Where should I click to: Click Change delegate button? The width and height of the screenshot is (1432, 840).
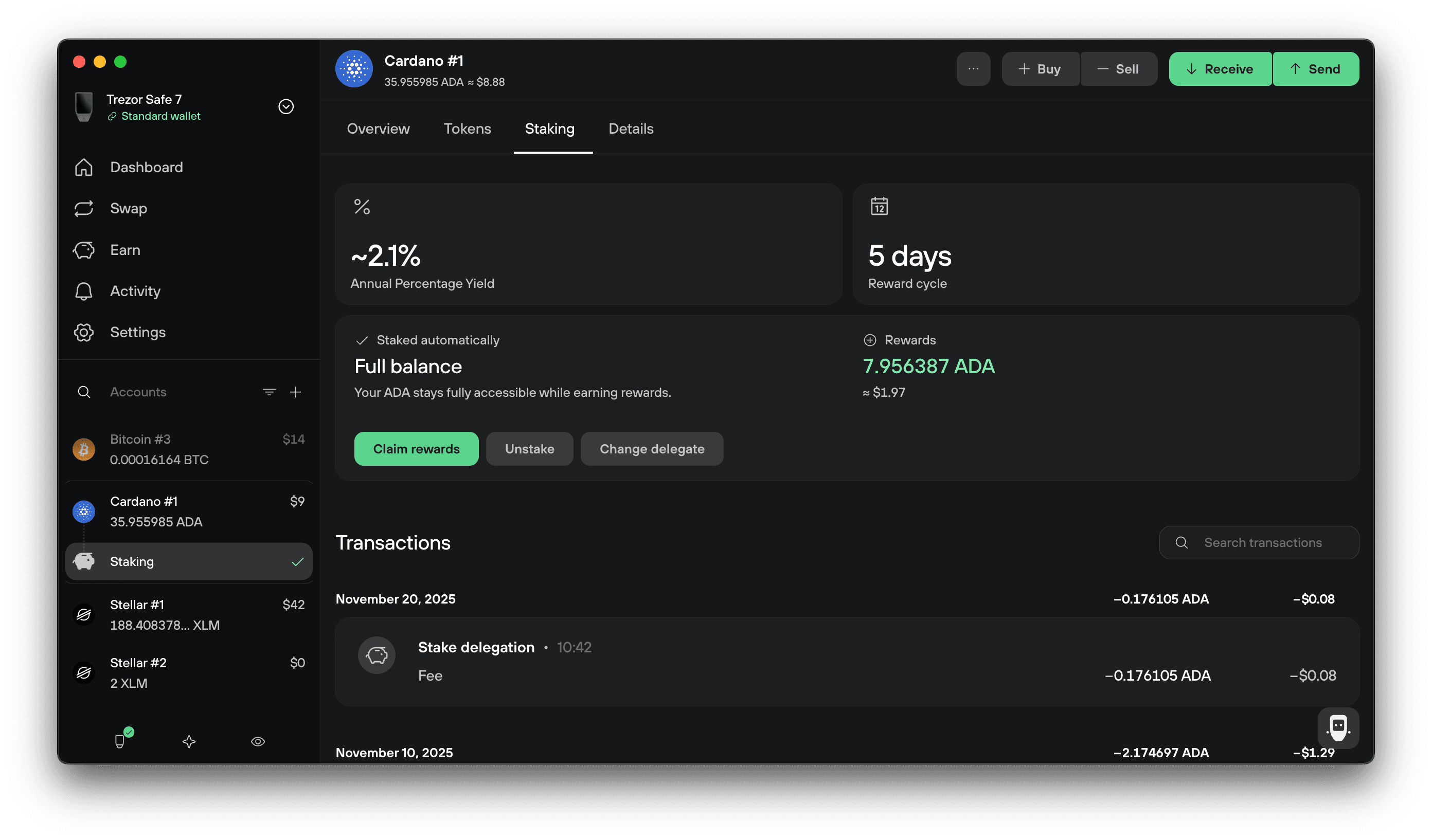652,449
